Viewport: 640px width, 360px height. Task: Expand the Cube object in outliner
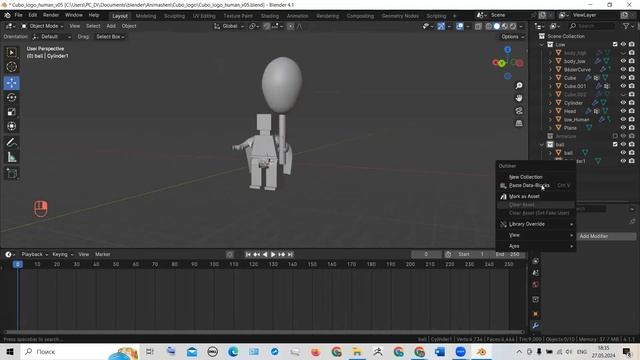pyautogui.click(x=550, y=78)
